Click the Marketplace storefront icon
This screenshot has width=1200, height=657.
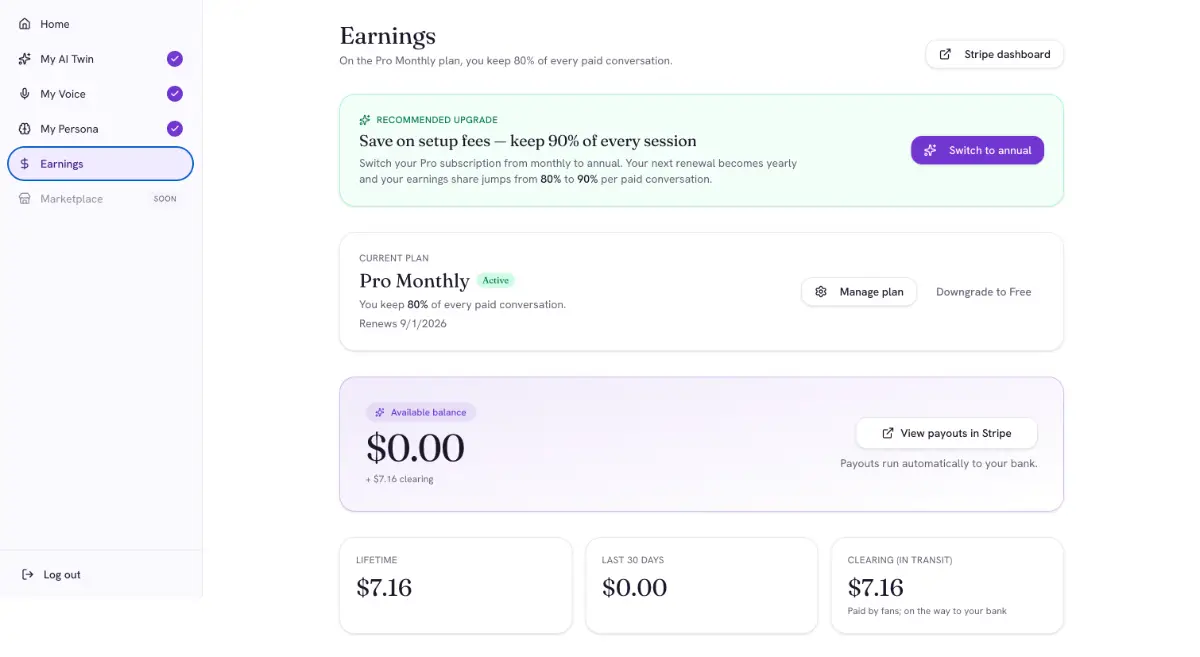[25, 199]
